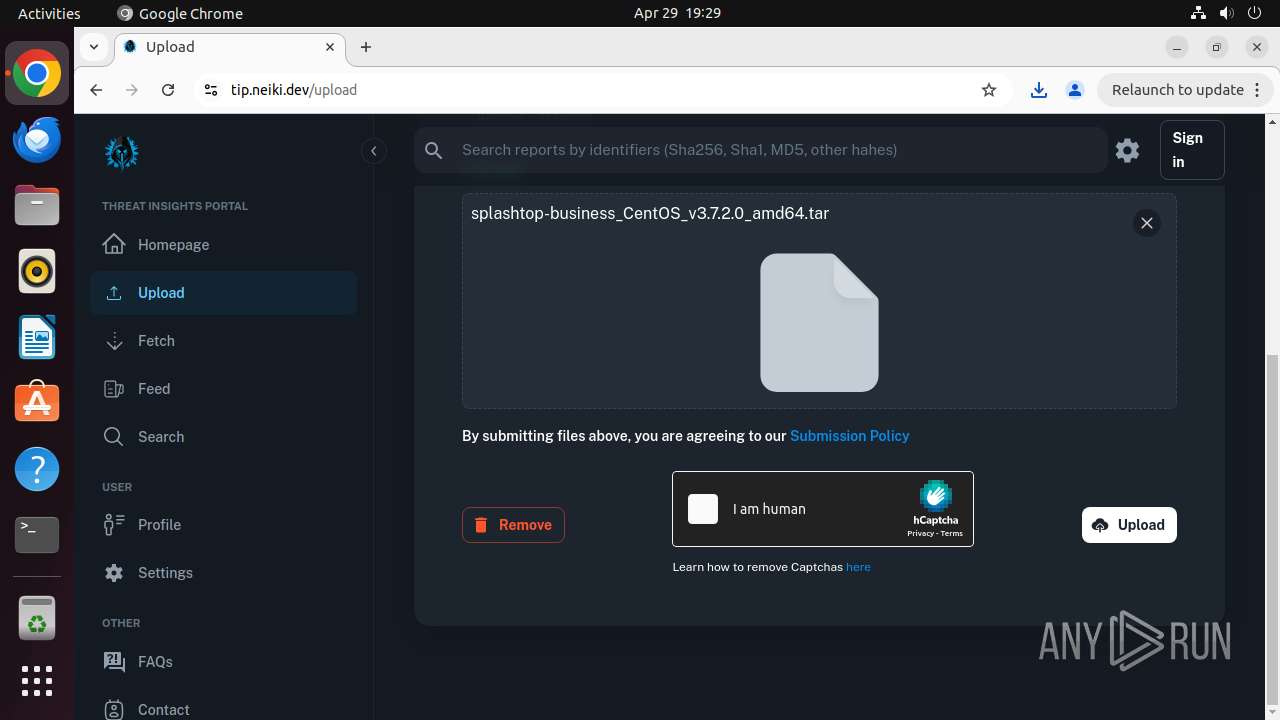Launch Google Chrome from the dock
The image size is (1280, 720).
click(37, 74)
